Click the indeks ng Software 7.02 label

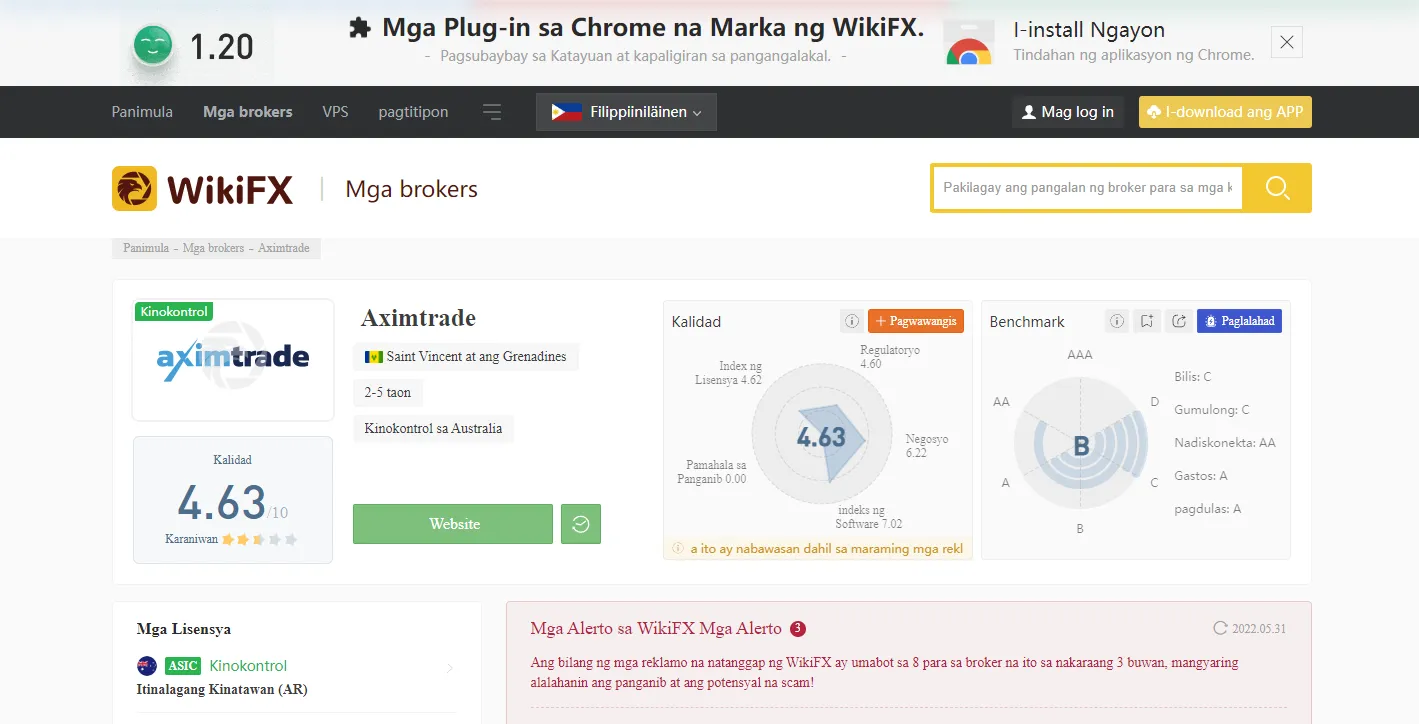point(868,517)
